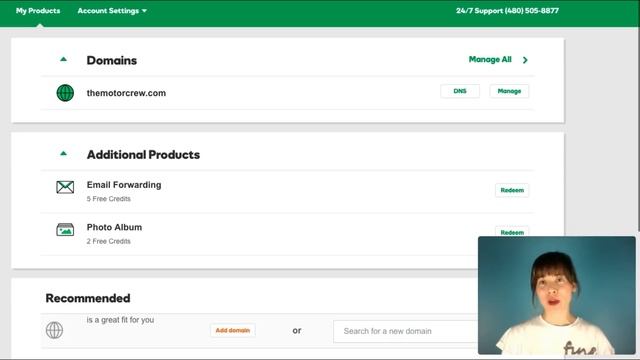The image size is (640, 360).
Task: Click Manage for themotorcrew.com
Action: pyautogui.click(x=509, y=91)
